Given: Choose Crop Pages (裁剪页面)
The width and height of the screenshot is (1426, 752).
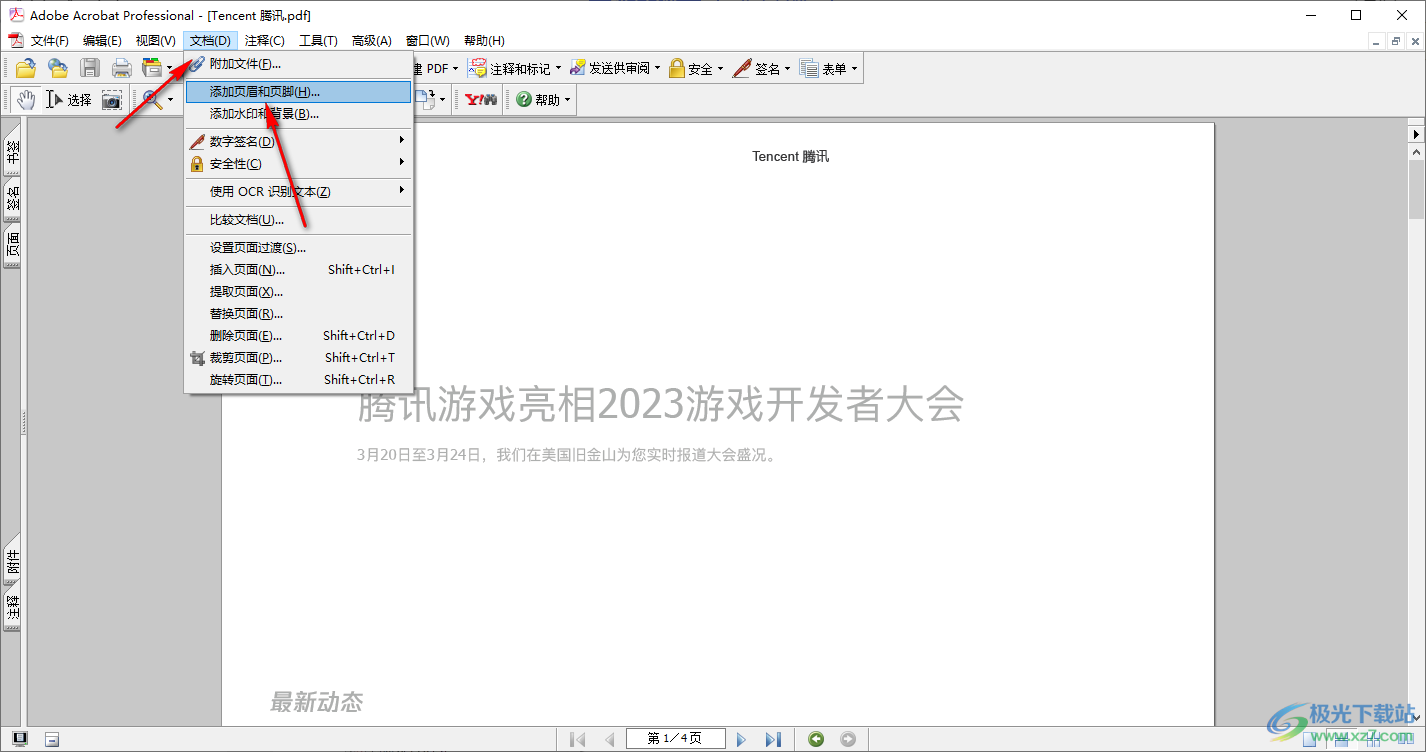Looking at the screenshot, I should 298,358.
